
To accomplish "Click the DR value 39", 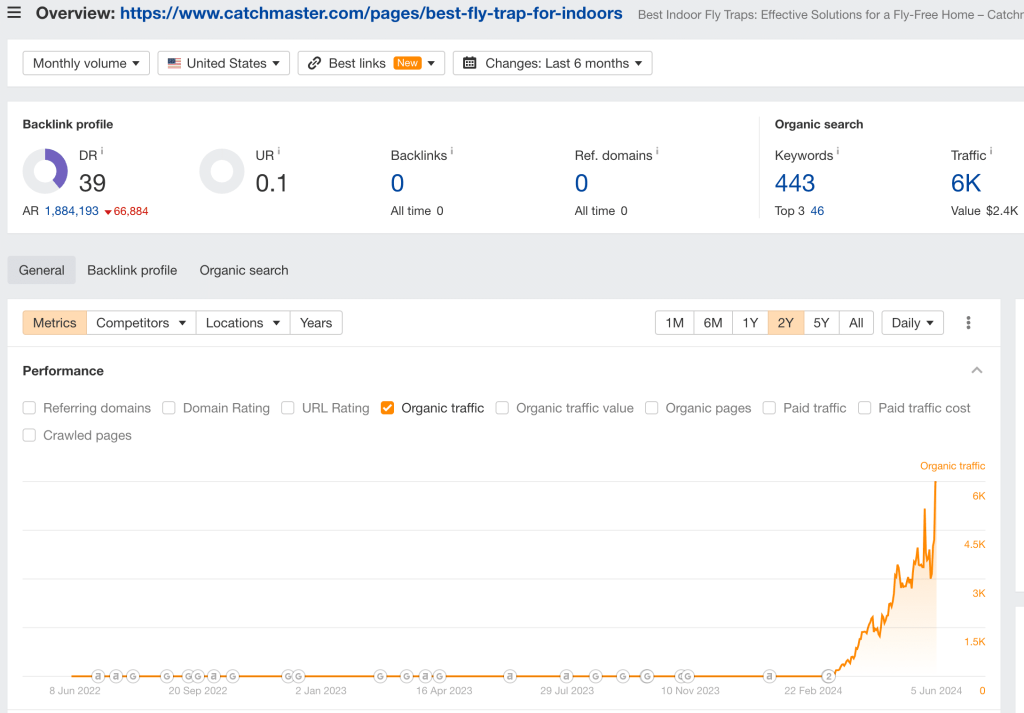I will [92, 183].
